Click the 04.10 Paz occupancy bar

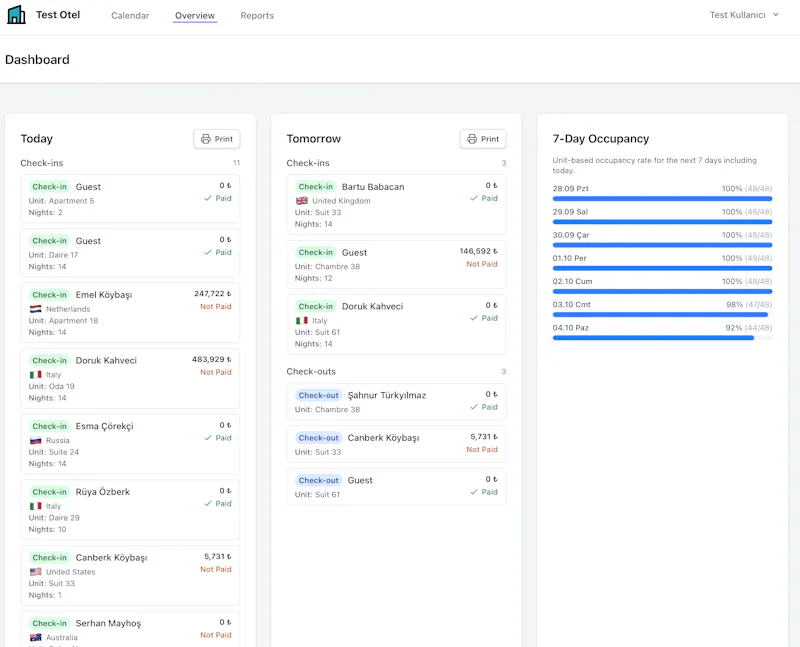pos(662,338)
